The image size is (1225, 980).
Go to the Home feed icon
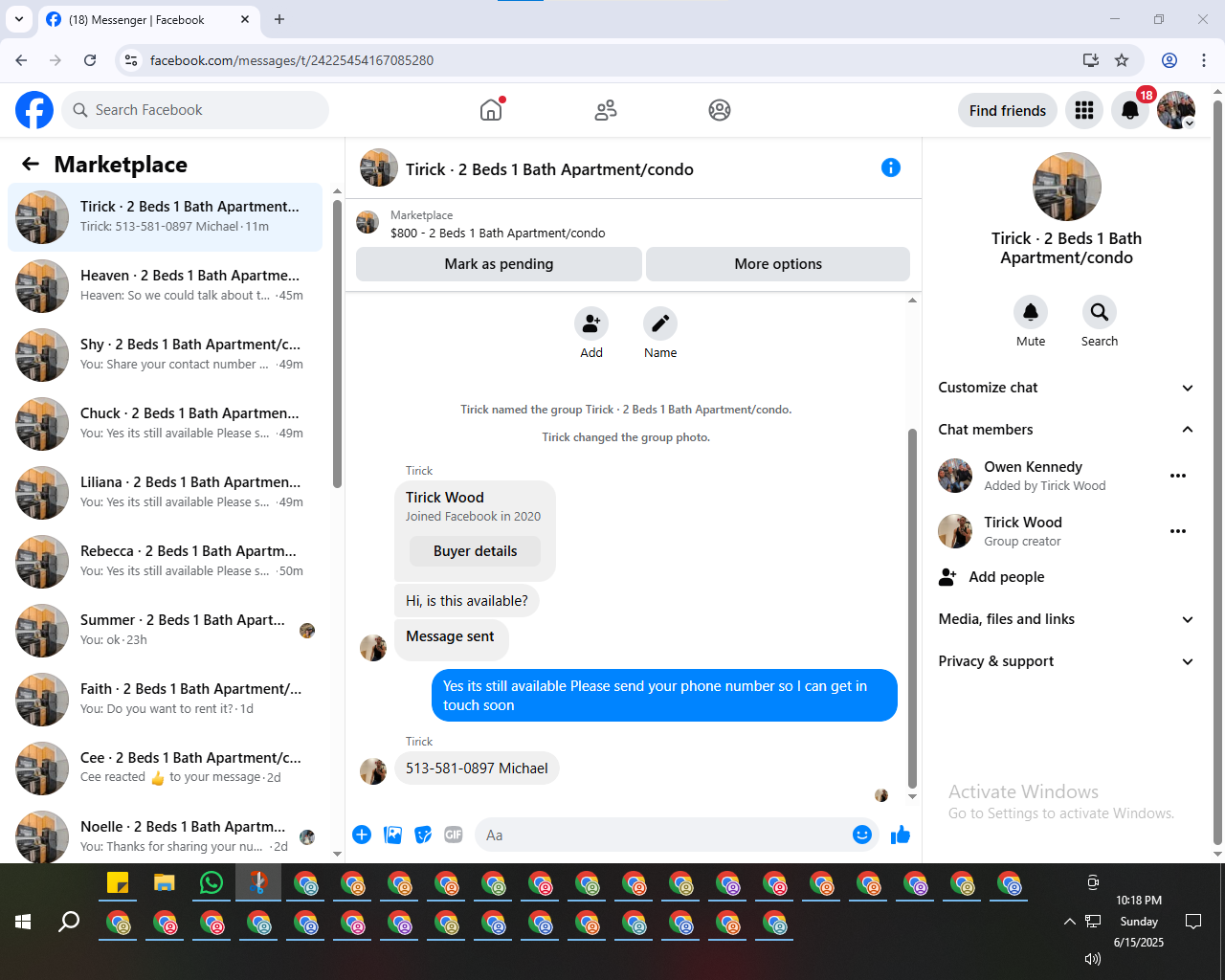point(491,110)
